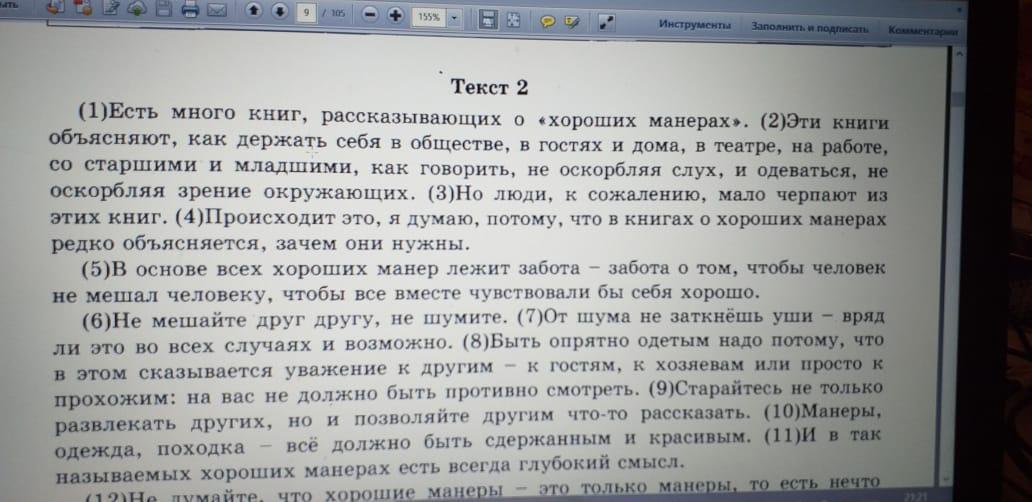Click the heading 'Текст 2'
Viewport: 1032px width, 502px height.
point(489,87)
